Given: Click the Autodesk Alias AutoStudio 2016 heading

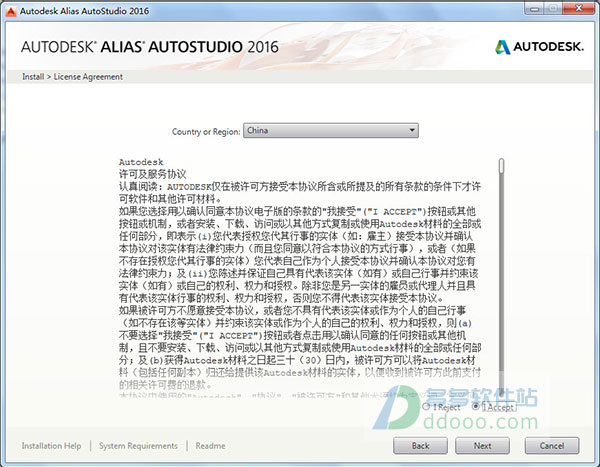Looking at the screenshot, I should [150, 47].
